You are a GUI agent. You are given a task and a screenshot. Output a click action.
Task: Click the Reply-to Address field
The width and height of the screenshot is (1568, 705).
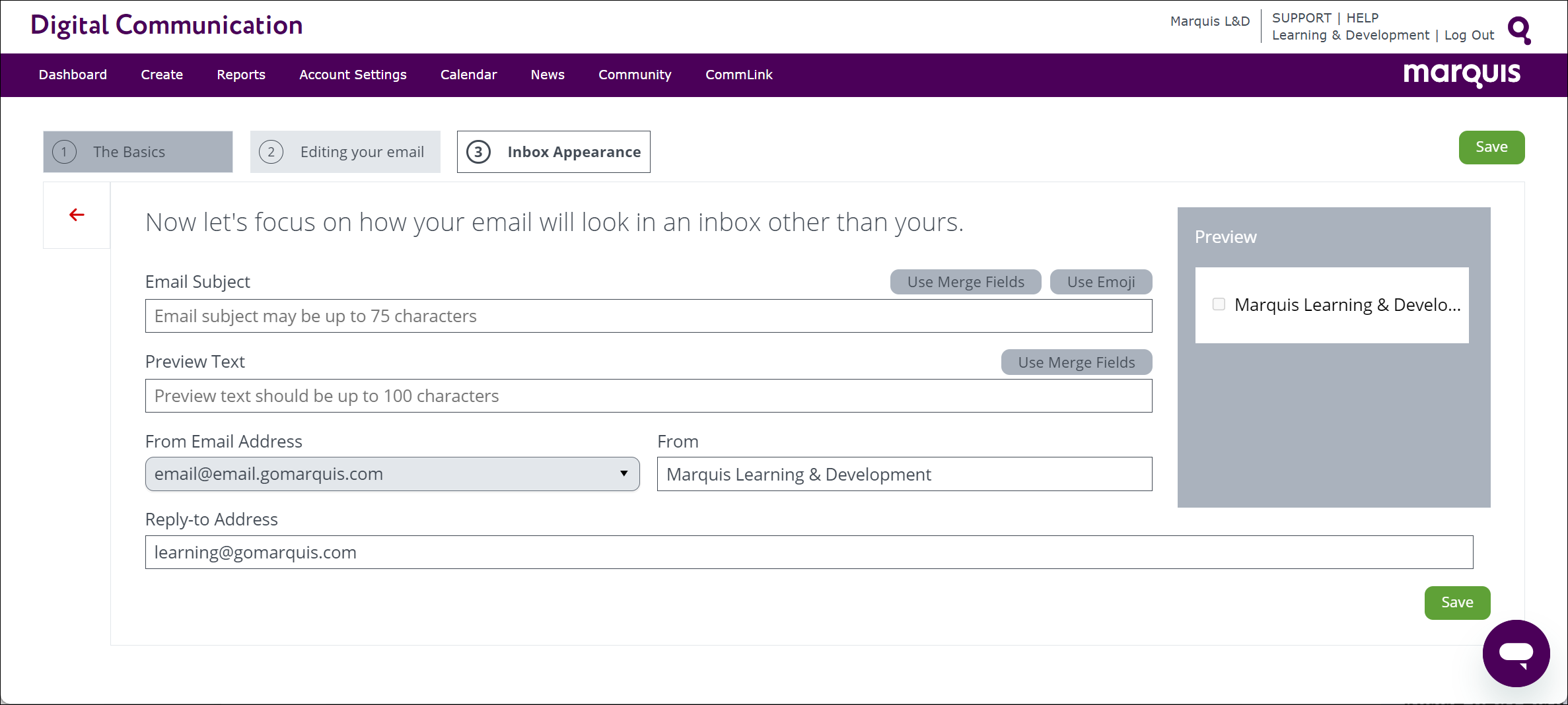(809, 553)
